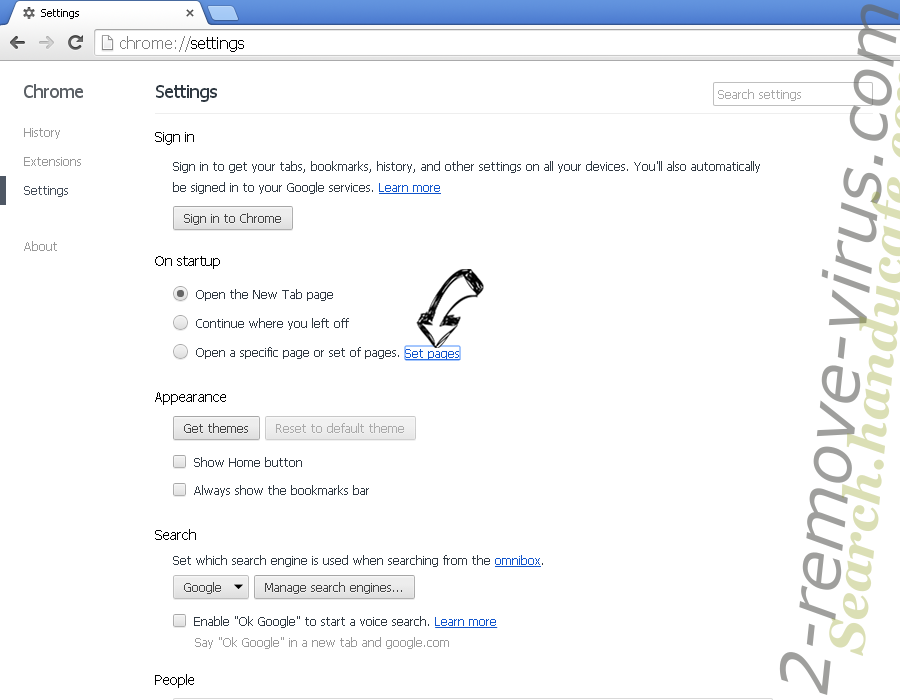Image resolution: width=900 pixels, height=700 pixels.
Task: Open the Ok Google Learn more link
Action: pyautogui.click(x=465, y=622)
